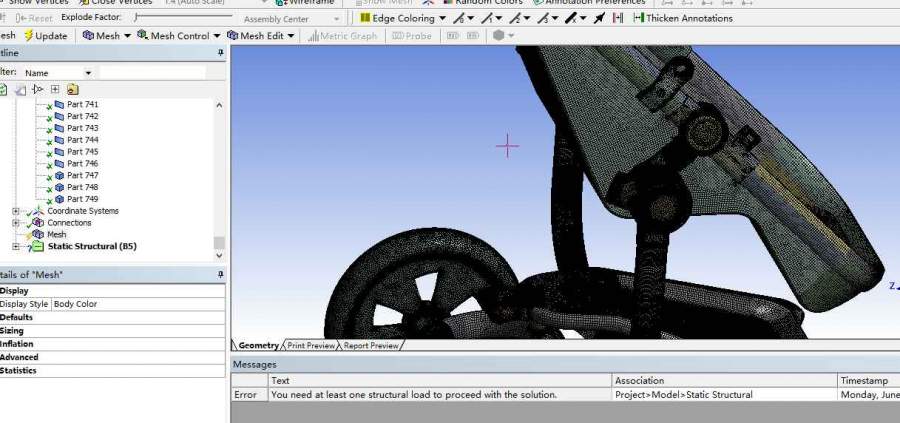
Task: Switch to the Report Preview tab
Action: click(x=371, y=346)
